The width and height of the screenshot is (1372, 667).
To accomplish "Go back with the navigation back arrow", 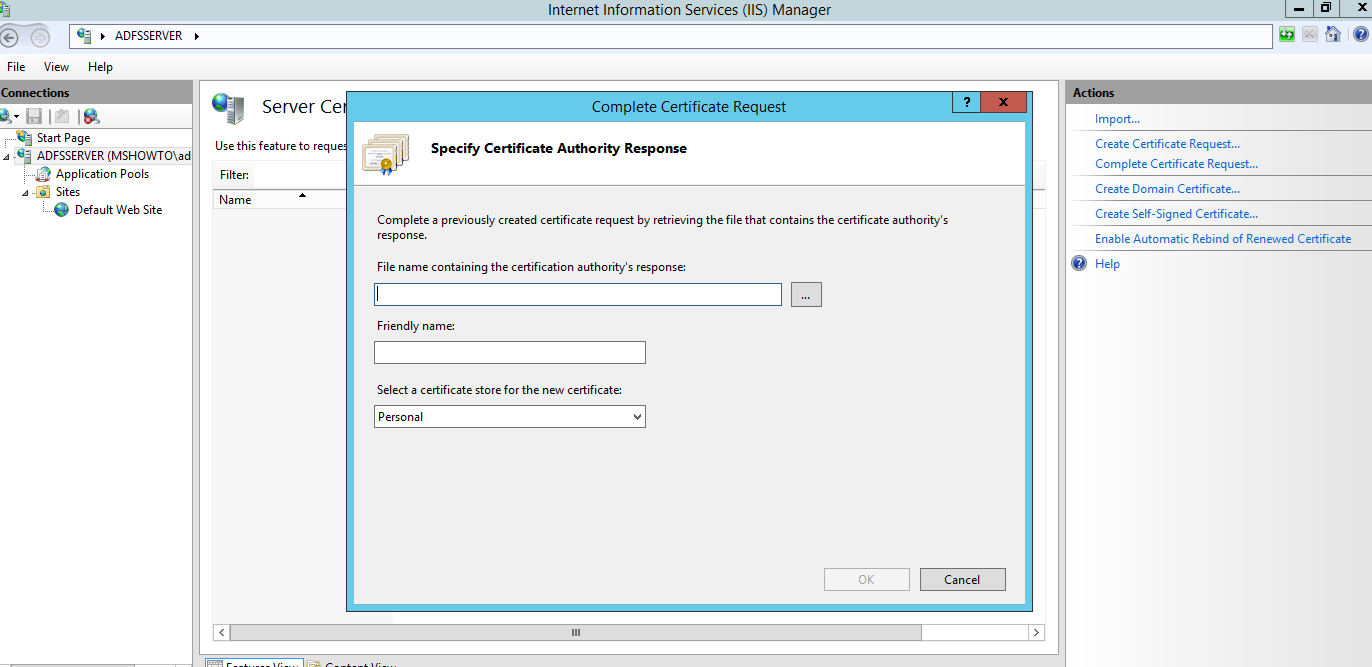I will [x=10, y=37].
